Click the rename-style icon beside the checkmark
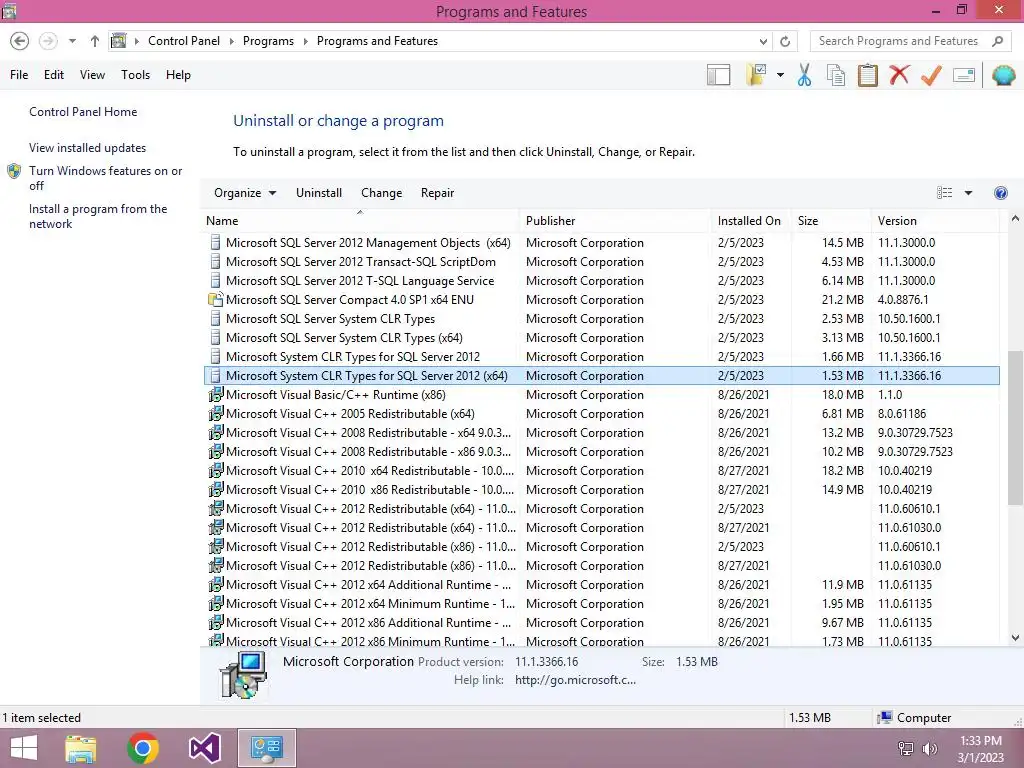1024x768 pixels. pos(964,75)
